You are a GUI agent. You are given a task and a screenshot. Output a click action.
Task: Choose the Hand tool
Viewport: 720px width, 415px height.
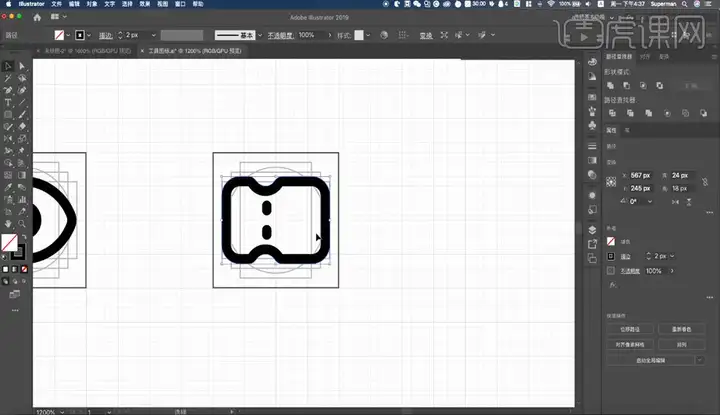tap(8, 224)
